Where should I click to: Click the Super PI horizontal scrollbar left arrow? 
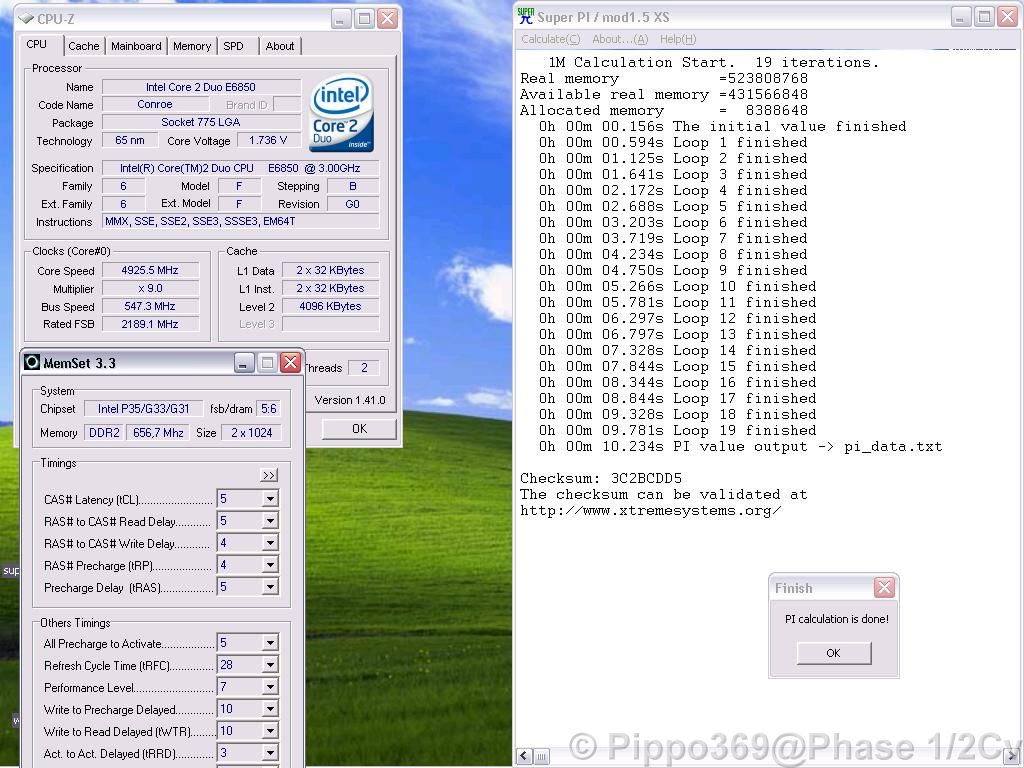pyautogui.click(x=524, y=756)
